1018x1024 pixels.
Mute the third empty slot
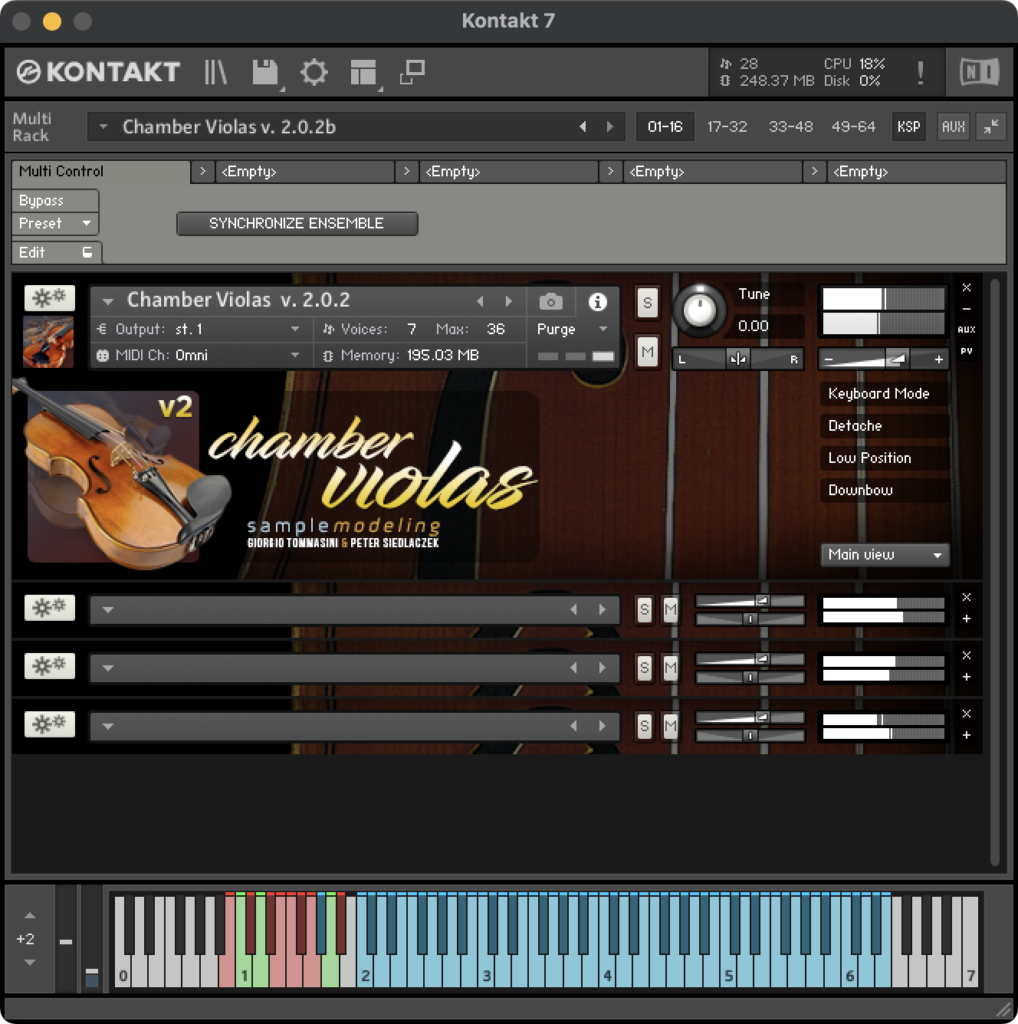click(671, 667)
